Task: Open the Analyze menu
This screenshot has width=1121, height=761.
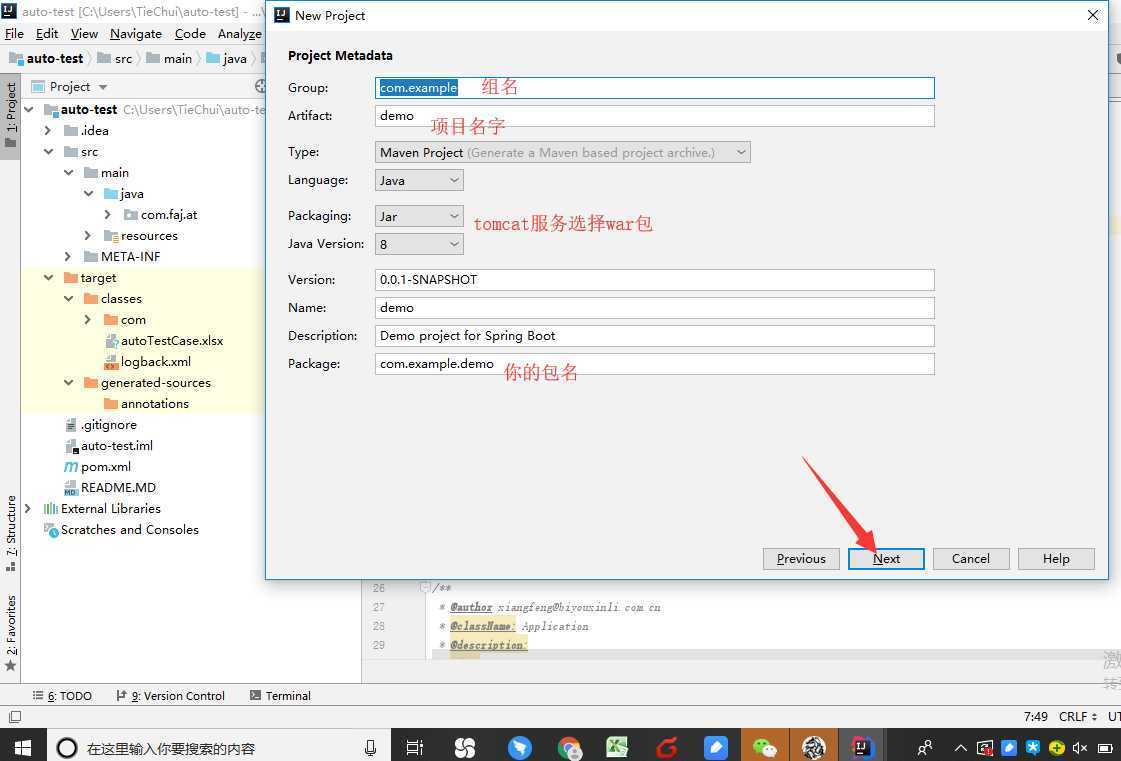Action: (x=239, y=34)
